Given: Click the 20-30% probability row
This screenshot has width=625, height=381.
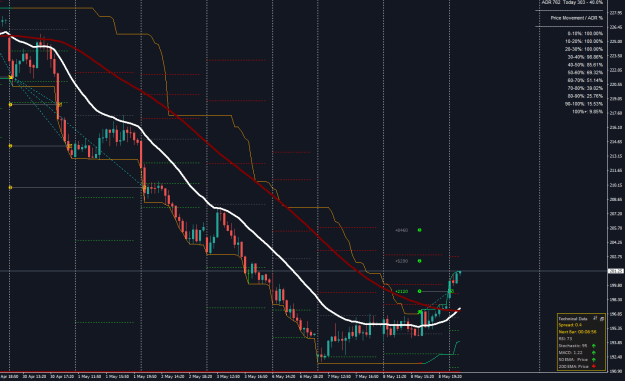Looking at the screenshot, I should click(x=584, y=49).
